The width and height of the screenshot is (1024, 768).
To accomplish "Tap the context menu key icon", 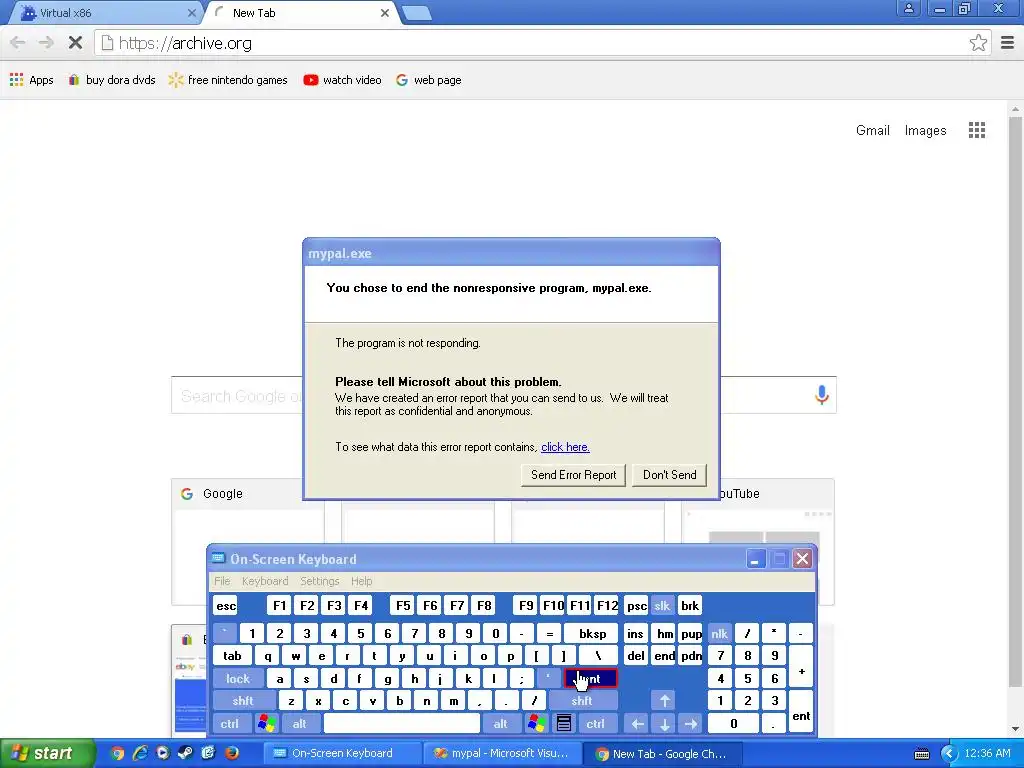I will pos(564,724).
